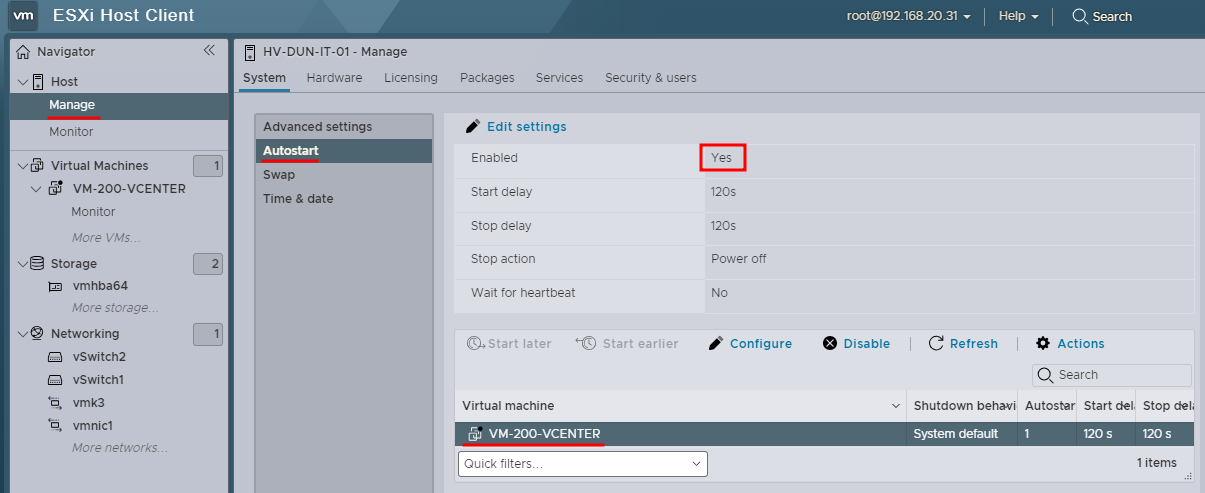This screenshot has height=493, width=1205.
Task: Open the Help dropdown menu
Action: pos(1018,16)
